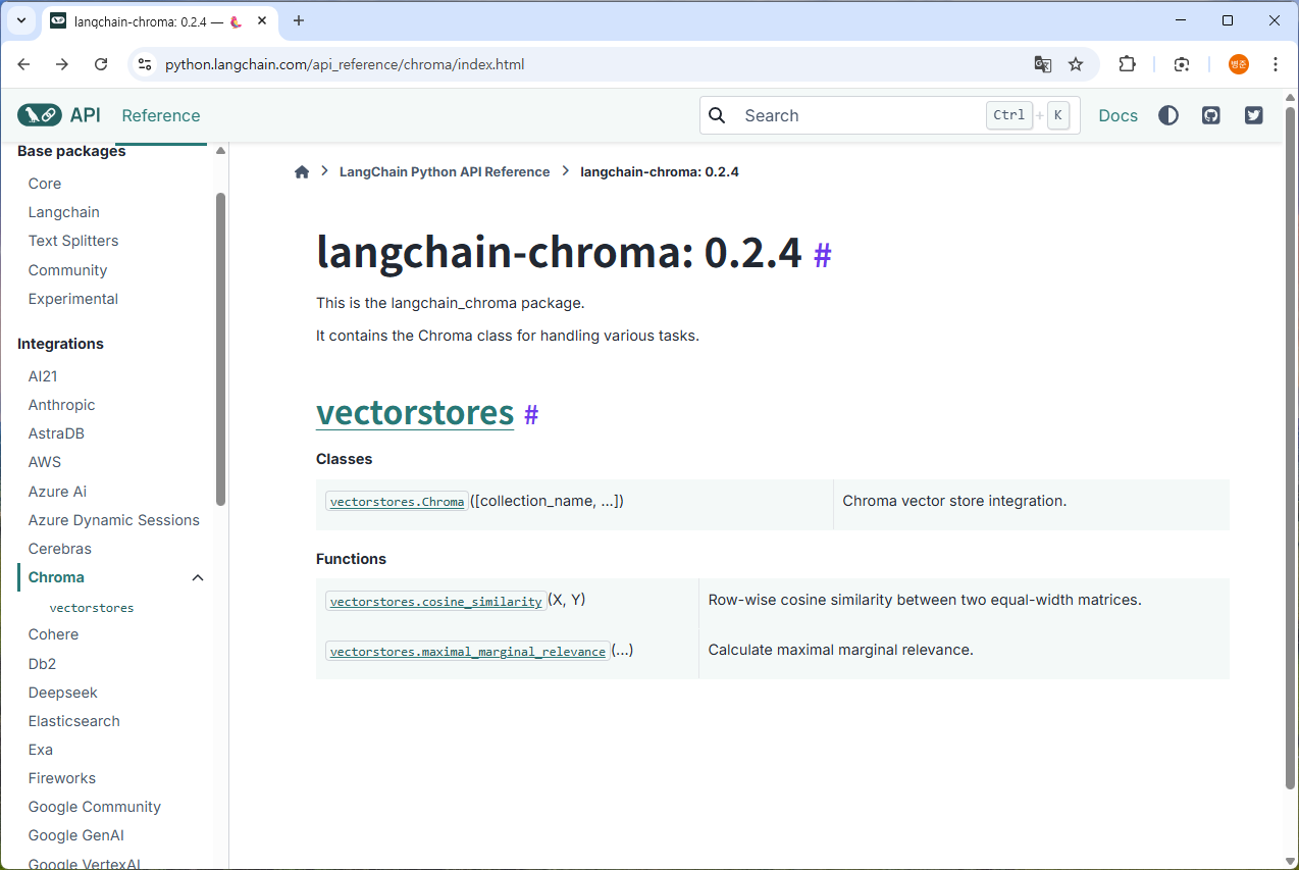
Task: Open the tab search dropdown arrow
Action: [x=21, y=20]
